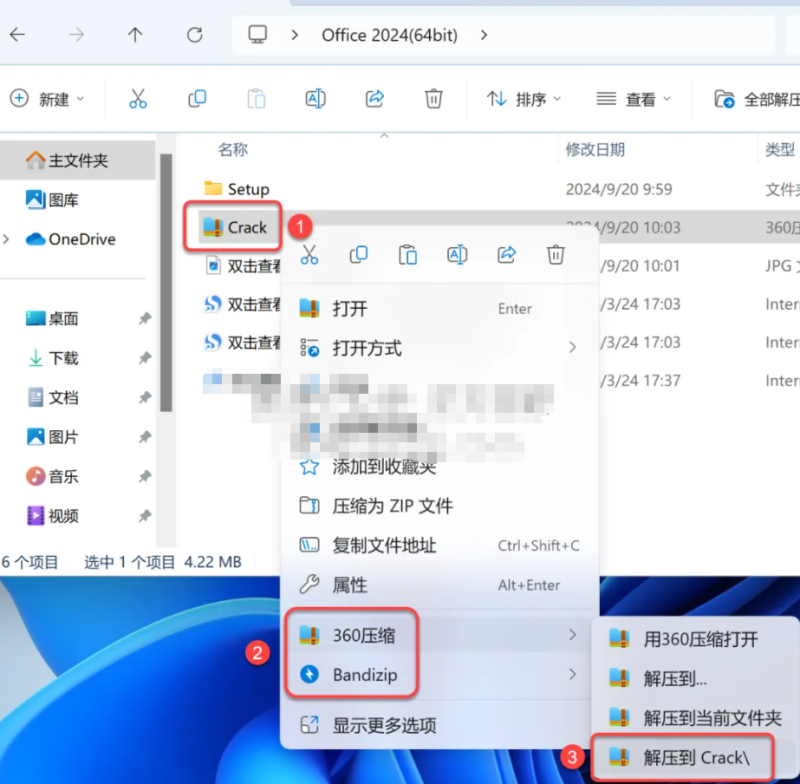Click the 2024/9/20 9:59 date cell
Viewport: 800px width, 784px height.
coord(618,189)
